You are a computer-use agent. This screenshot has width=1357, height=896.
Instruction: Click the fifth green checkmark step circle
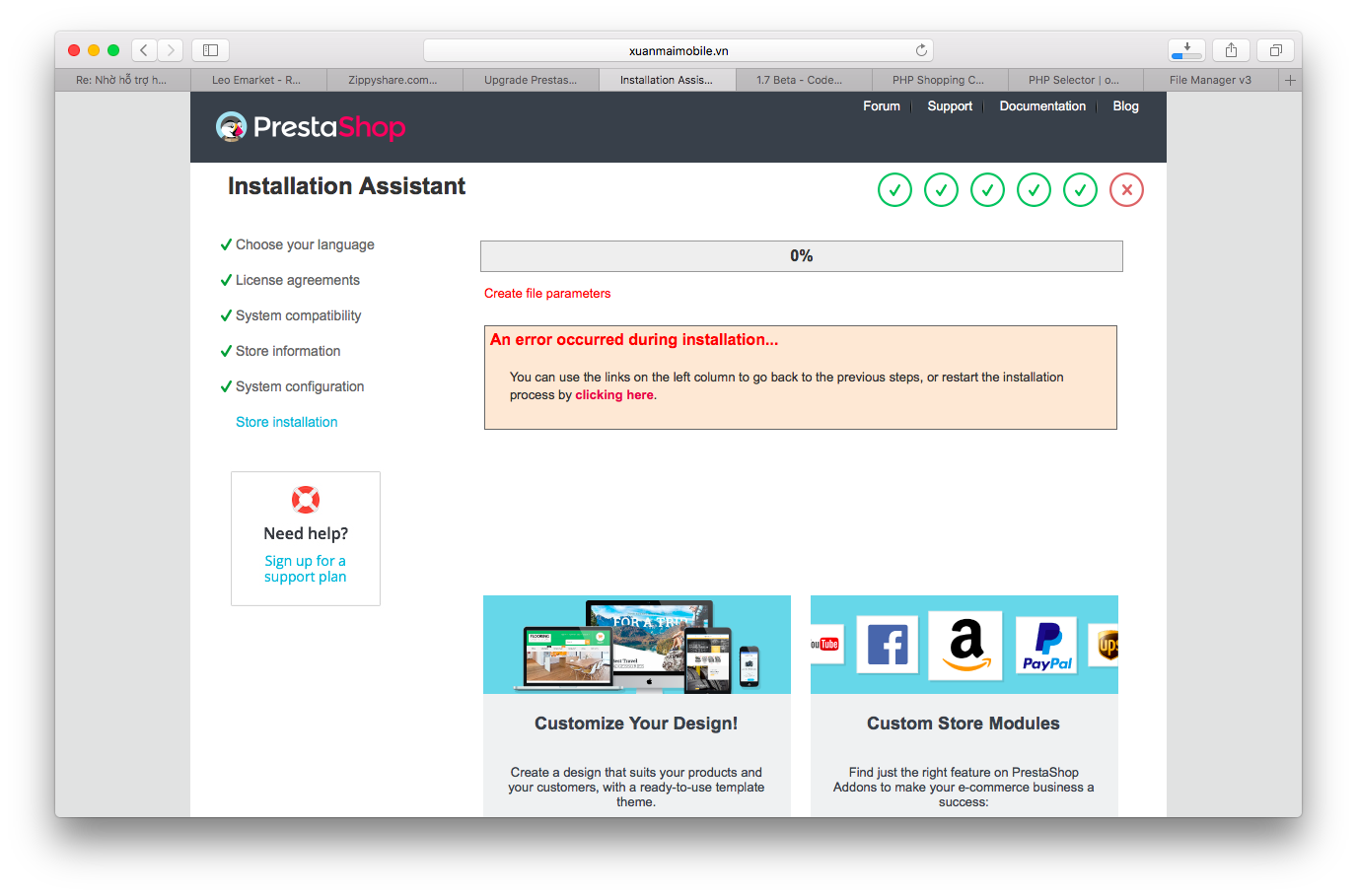(x=1080, y=190)
